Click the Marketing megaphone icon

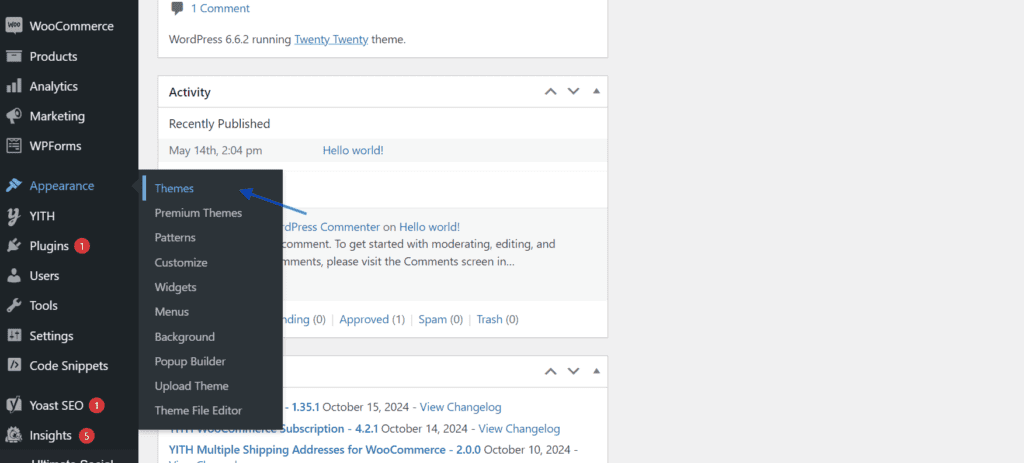14,116
